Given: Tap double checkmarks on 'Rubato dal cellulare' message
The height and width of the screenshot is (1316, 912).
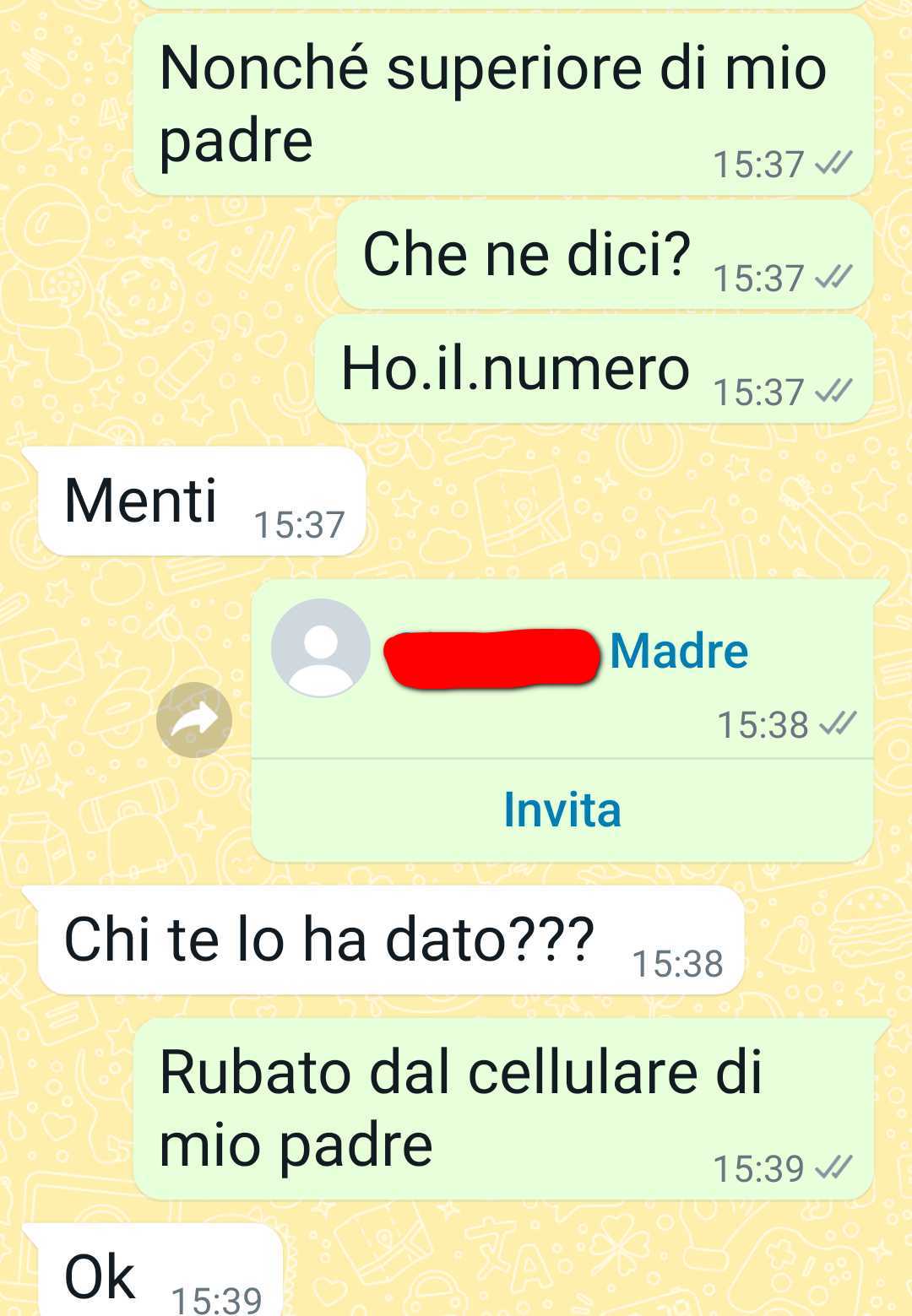Looking at the screenshot, I should (833, 1167).
